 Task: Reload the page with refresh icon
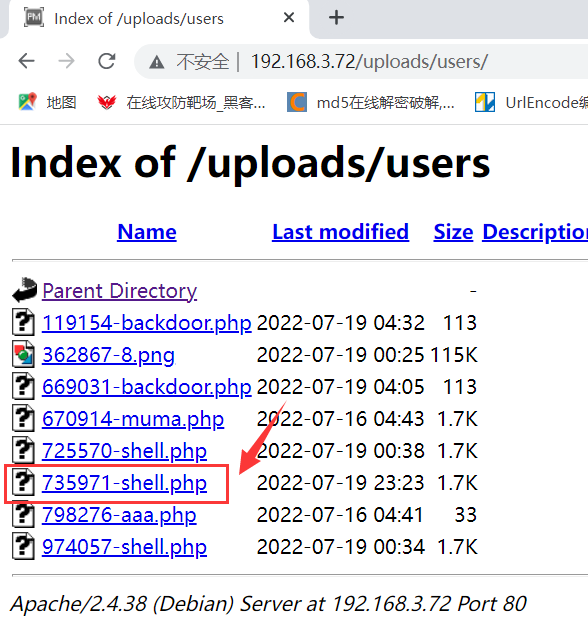107,62
